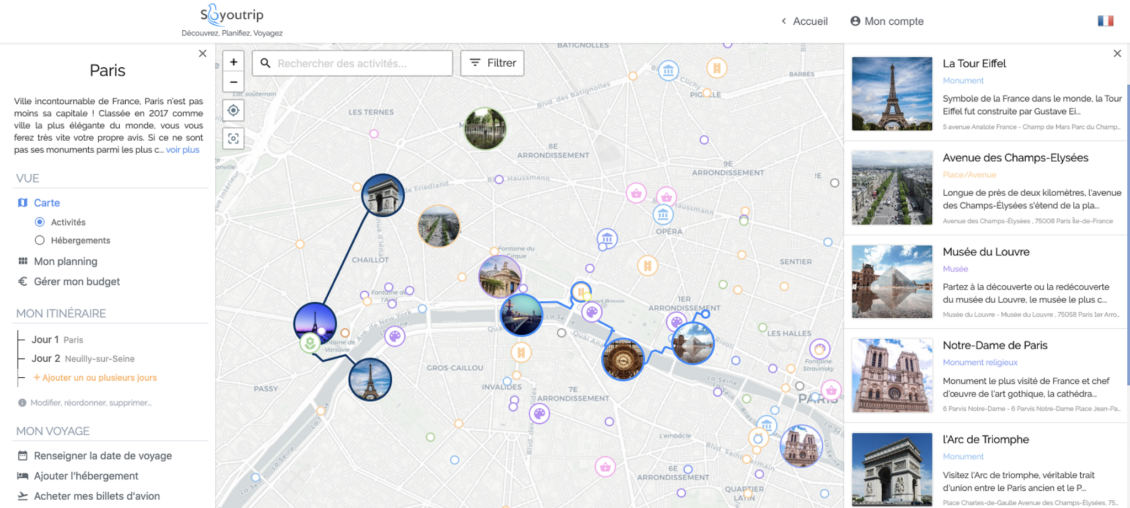Select the Activités radio button
The image size is (1130, 508).
[x=40, y=222]
